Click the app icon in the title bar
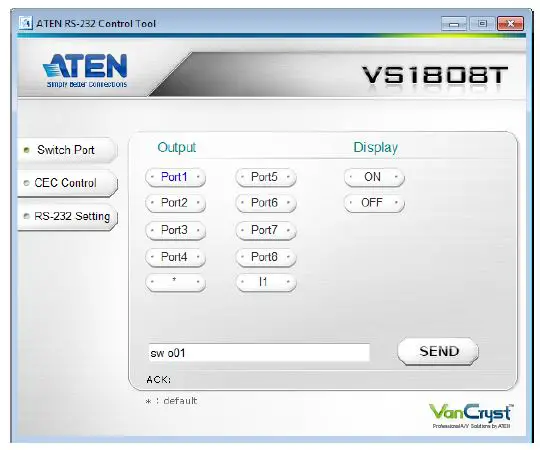Image resolution: width=540 pixels, height=450 pixels. point(25,23)
